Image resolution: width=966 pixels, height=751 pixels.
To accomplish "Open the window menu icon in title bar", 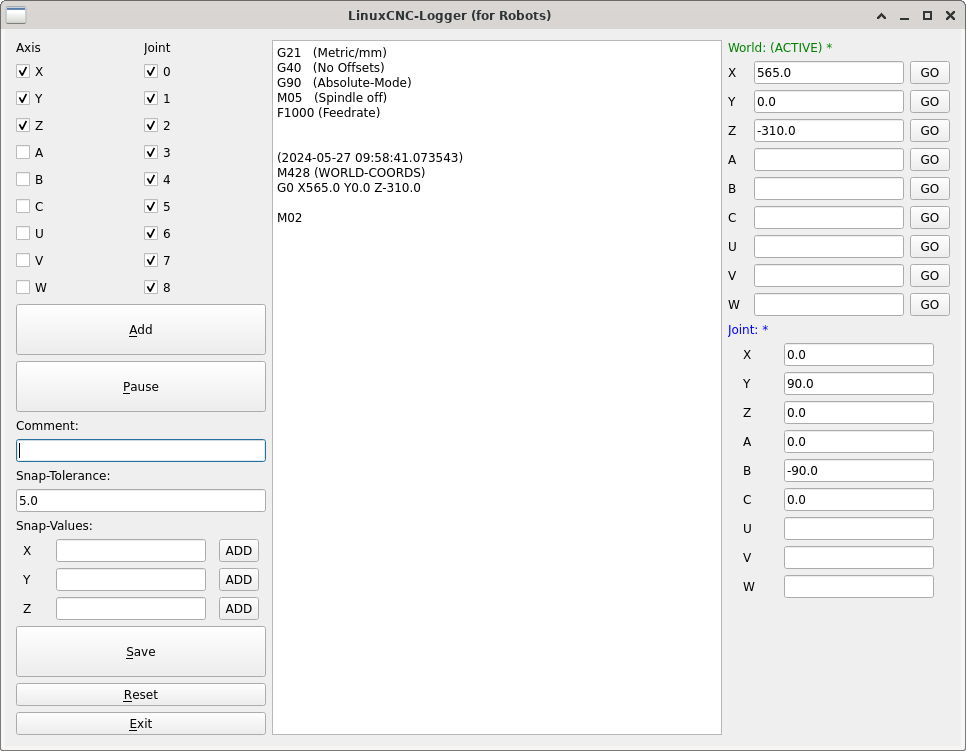I will (16, 15).
